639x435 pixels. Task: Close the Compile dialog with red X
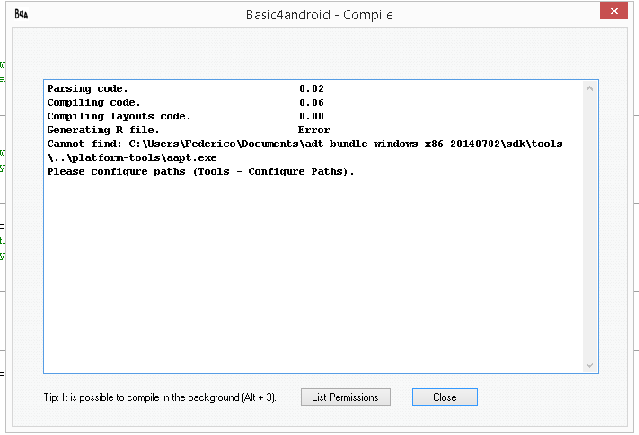[614, 11]
